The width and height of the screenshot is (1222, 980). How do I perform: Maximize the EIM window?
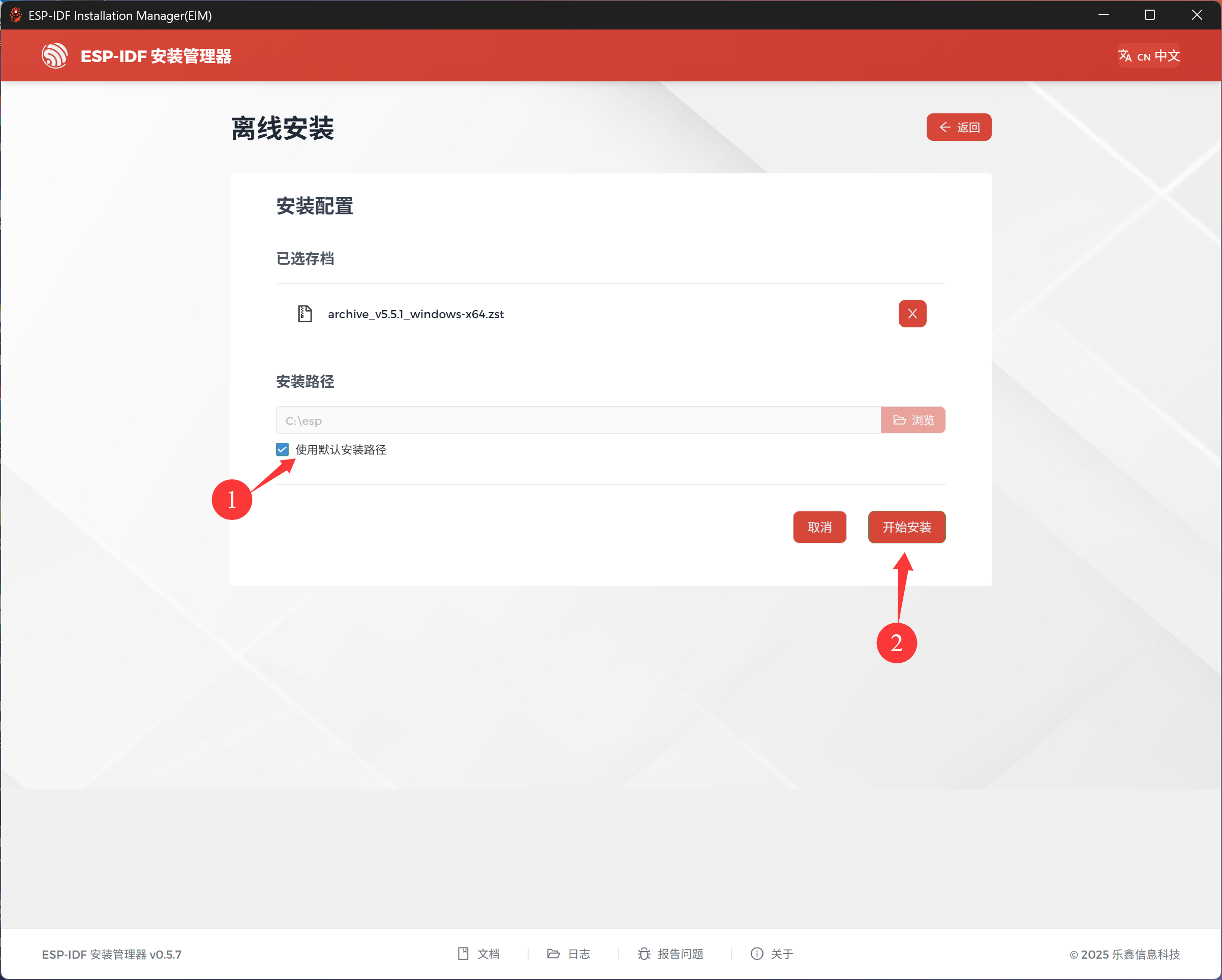coord(1149,15)
